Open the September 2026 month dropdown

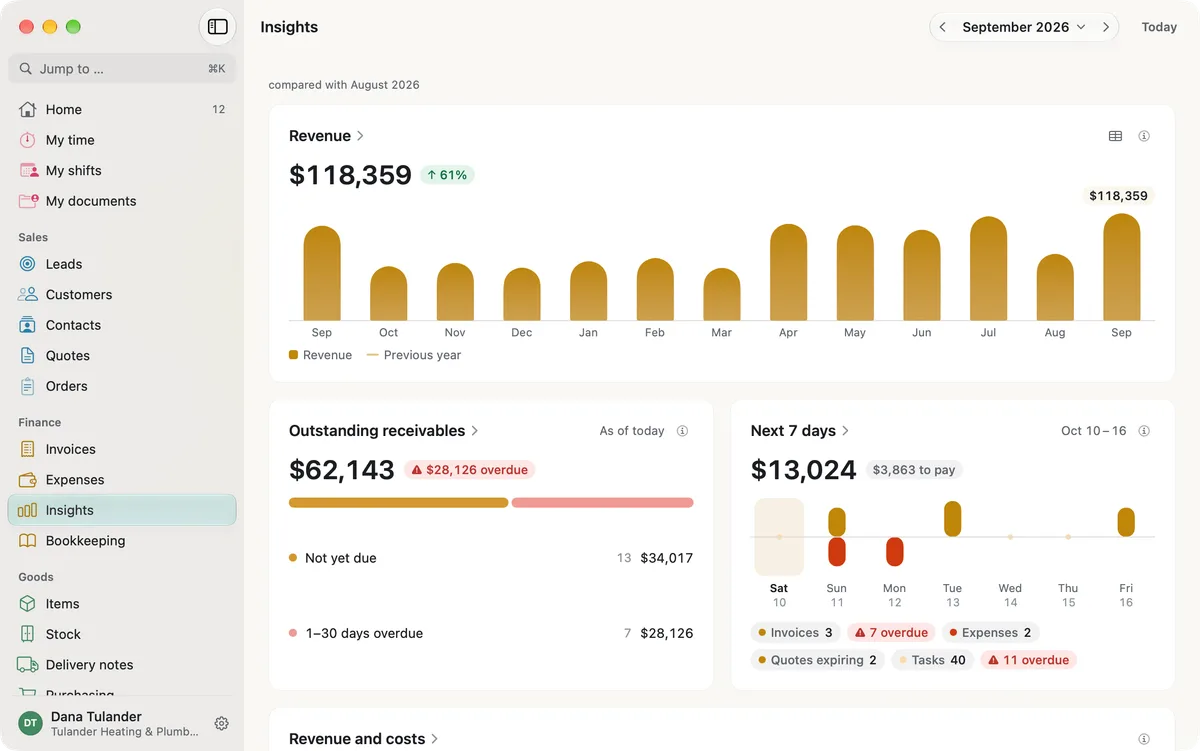pyautogui.click(x=1024, y=27)
